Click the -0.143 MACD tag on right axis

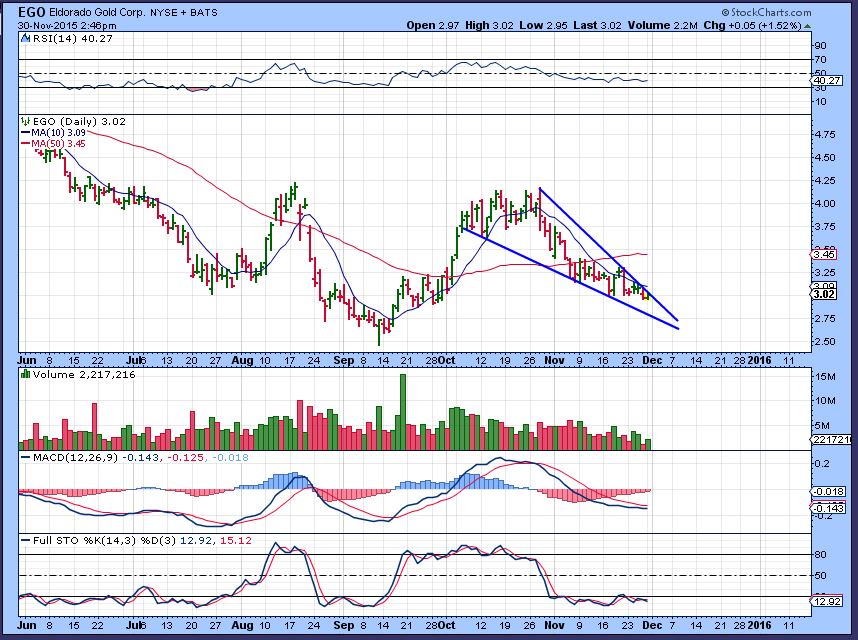click(x=829, y=508)
